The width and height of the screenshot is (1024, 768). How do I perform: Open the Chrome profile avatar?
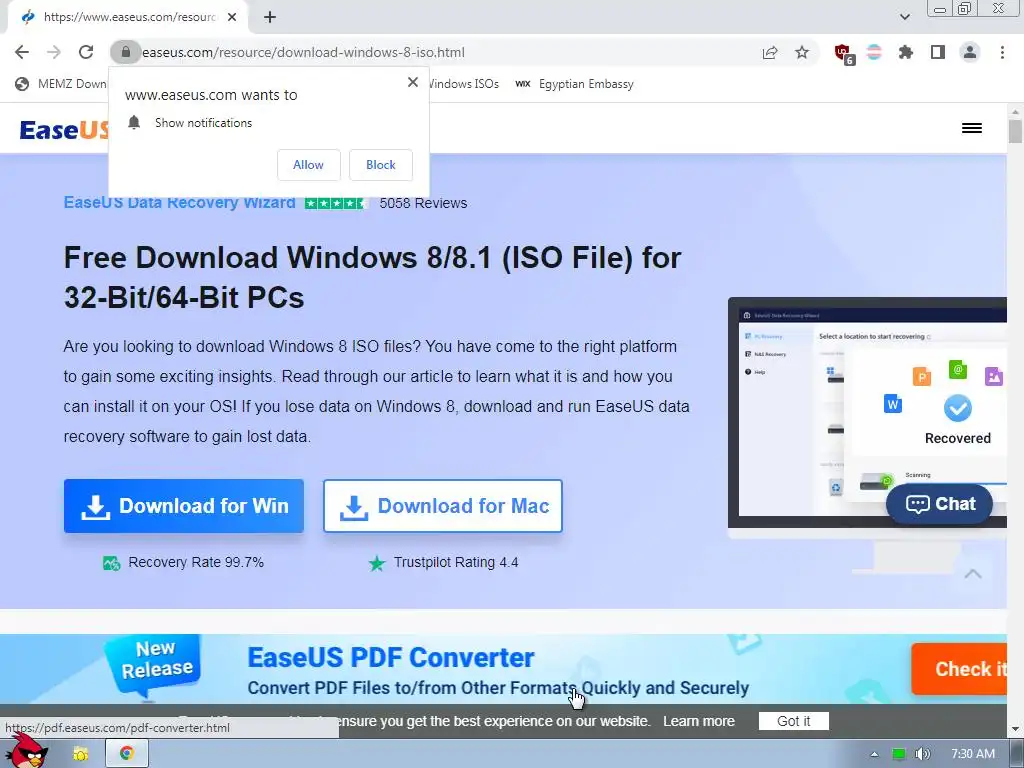click(970, 52)
